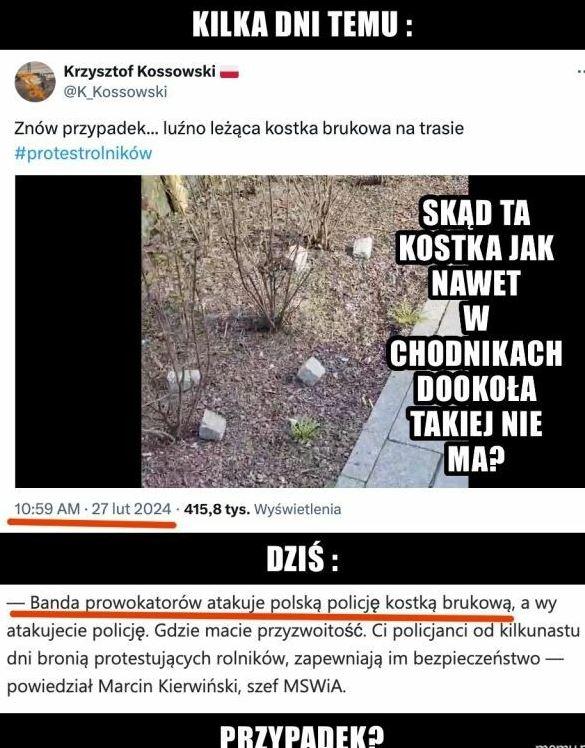Open the 415,8 tys. Wyświetlenia count
Image resolution: width=585 pixels, height=748 pixels.
[x=262, y=509]
